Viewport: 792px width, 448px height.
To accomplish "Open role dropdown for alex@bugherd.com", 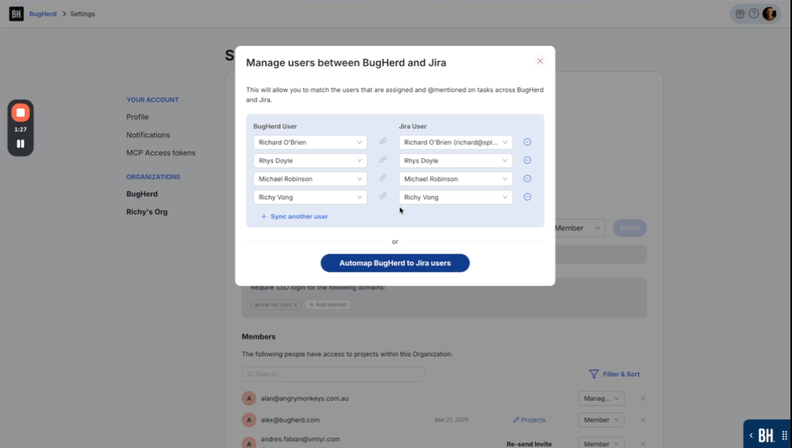I will click(x=601, y=420).
